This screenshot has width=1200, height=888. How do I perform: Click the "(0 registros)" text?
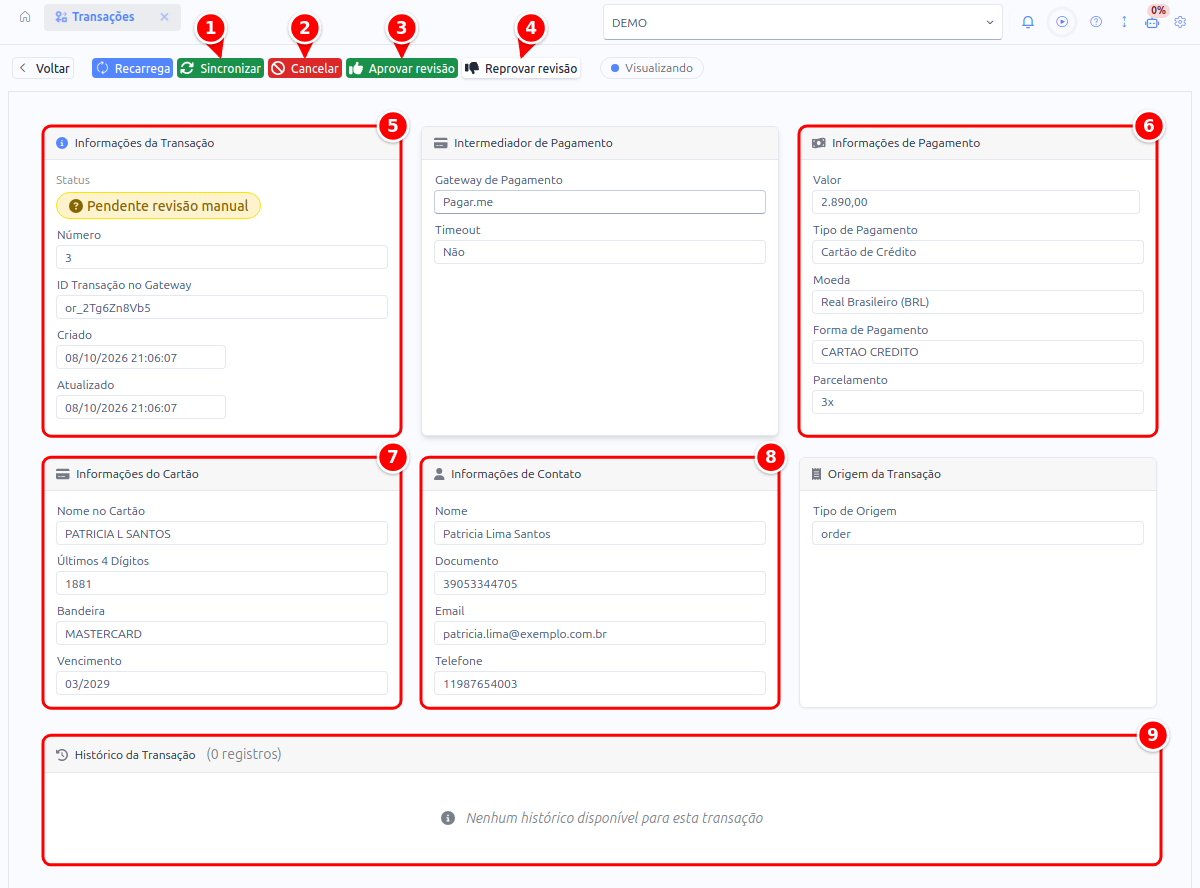click(x=244, y=754)
